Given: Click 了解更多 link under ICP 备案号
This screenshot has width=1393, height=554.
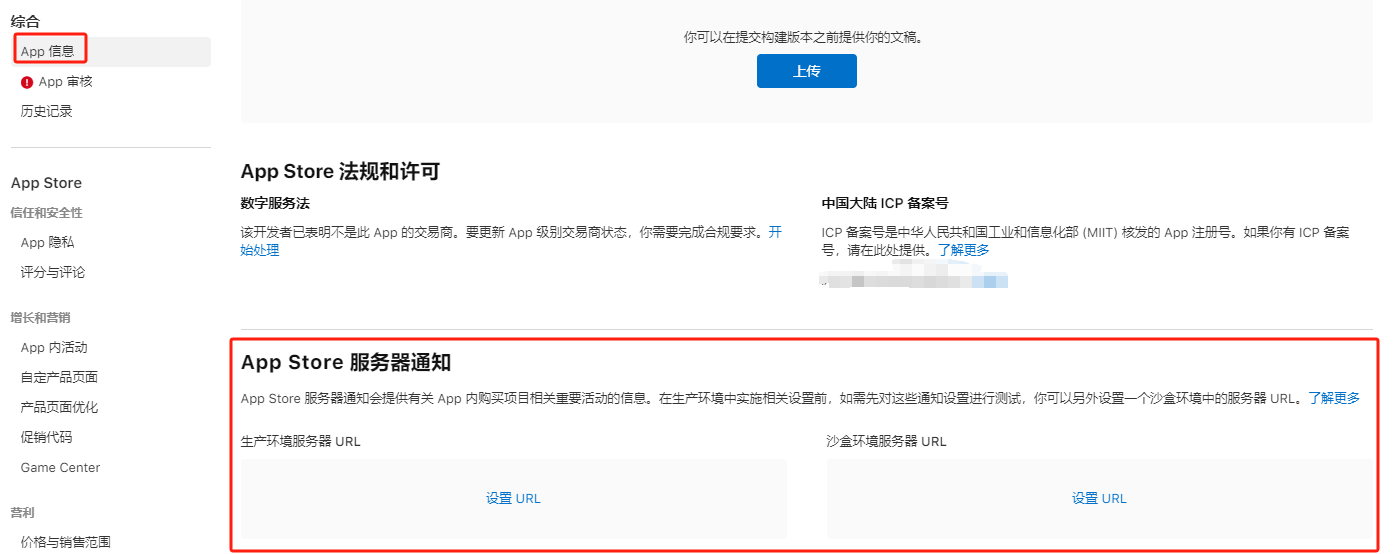Looking at the screenshot, I should tap(964, 250).
